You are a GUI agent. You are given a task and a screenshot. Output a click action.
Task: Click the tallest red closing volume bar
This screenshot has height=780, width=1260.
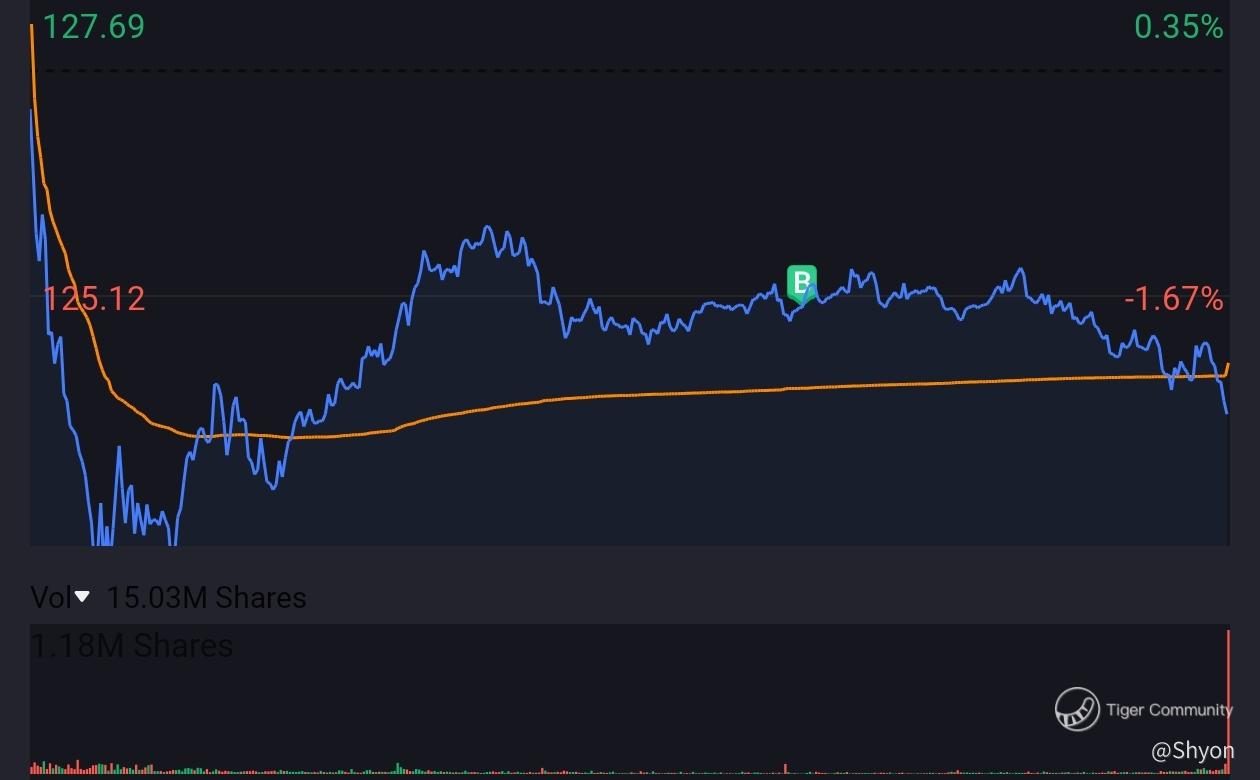tap(1227, 702)
